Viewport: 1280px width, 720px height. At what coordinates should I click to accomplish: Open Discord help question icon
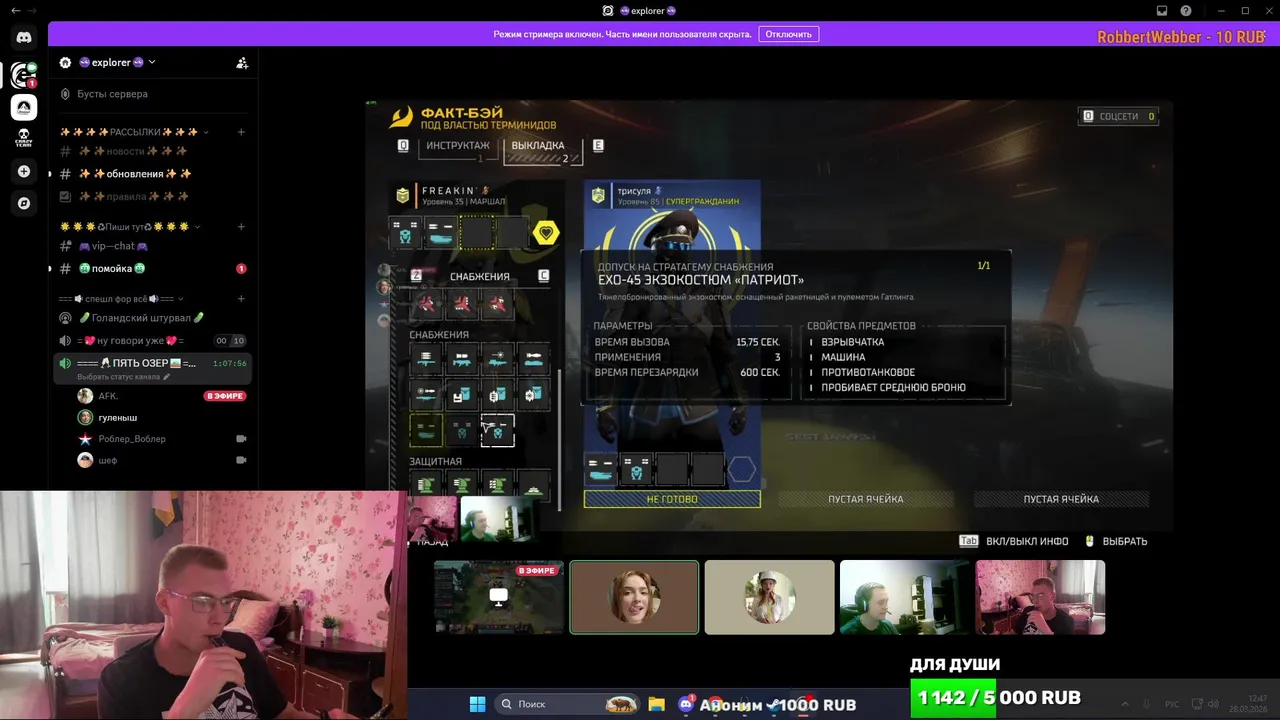pyautogui.click(x=1186, y=10)
